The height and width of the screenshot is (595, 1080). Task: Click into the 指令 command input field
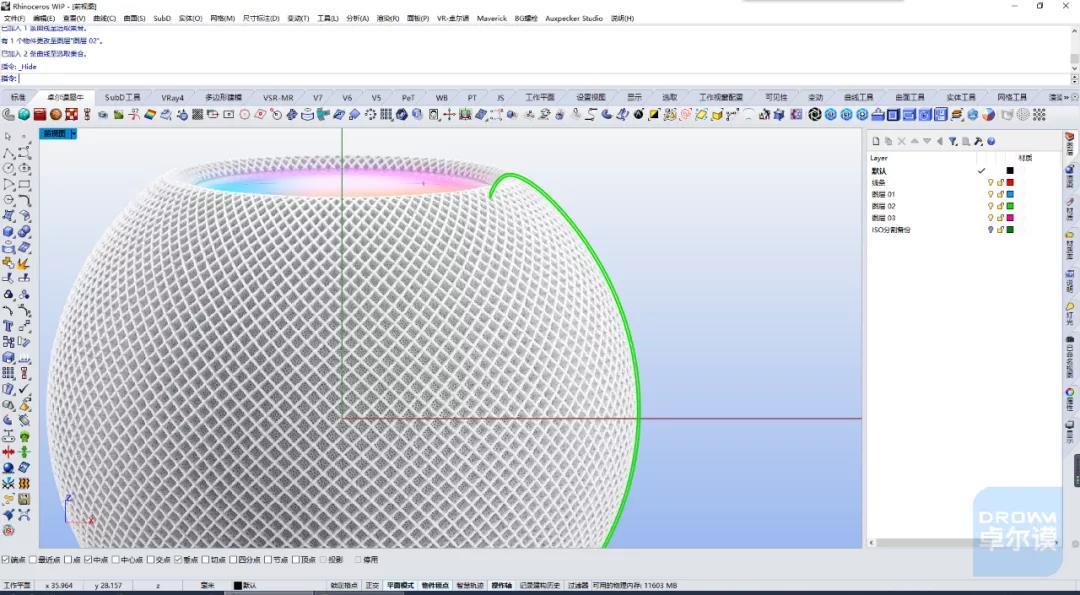544,79
